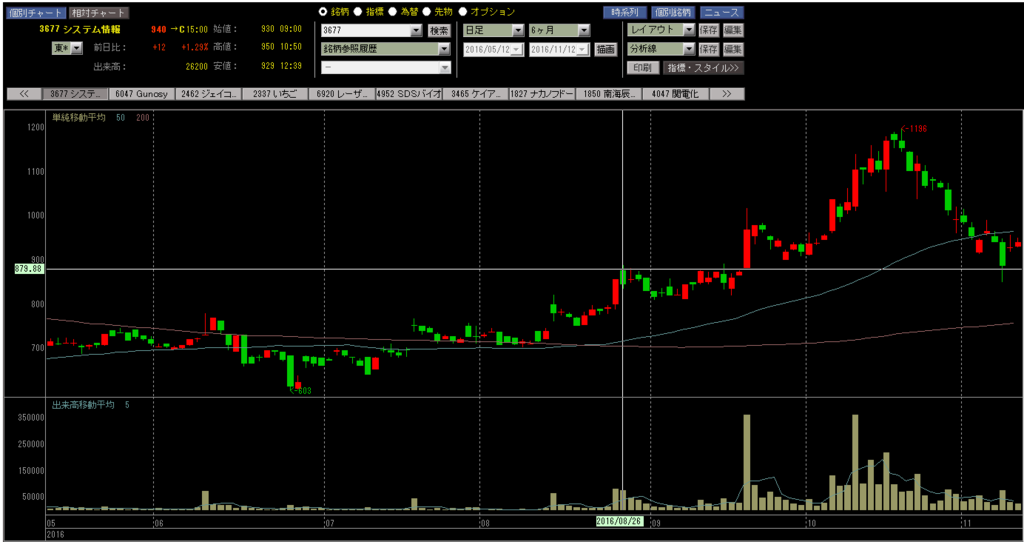This screenshot has width=1024, height=542.
Task: Open the 個別銘柄 view
Action: (673, 12)
